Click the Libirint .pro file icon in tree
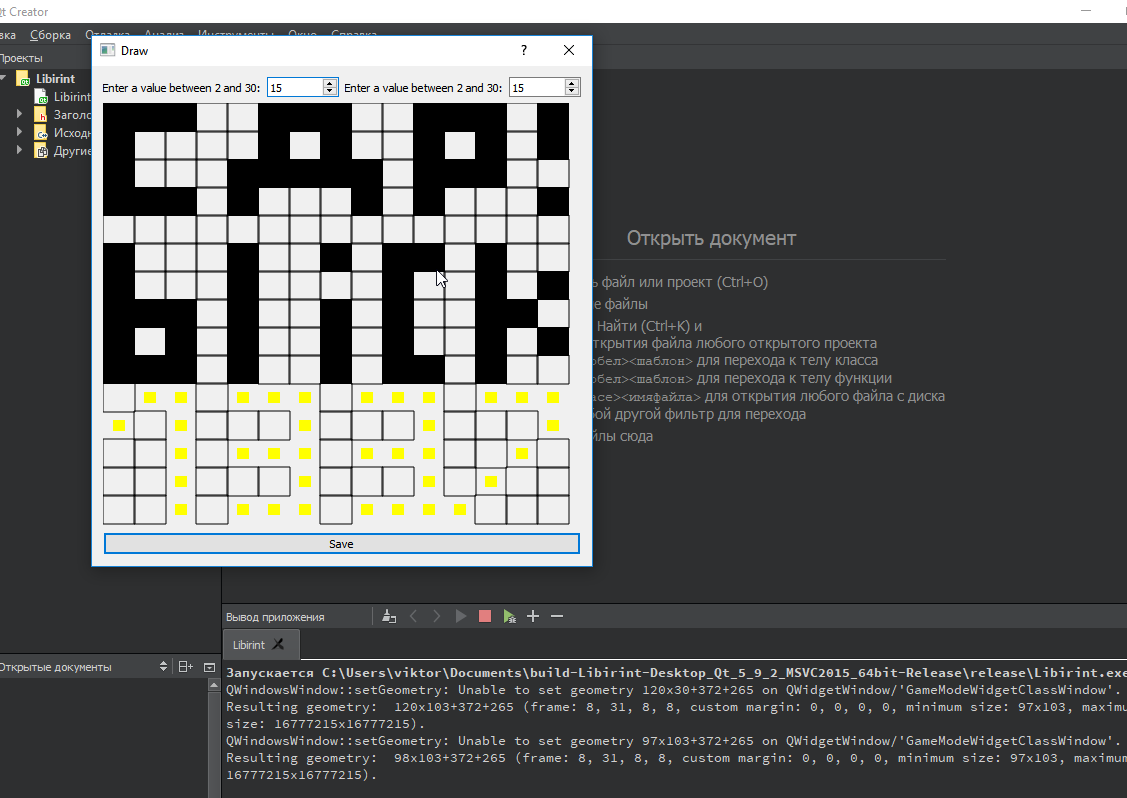This screenshot has height=798, width=1127. coord(42,97)
